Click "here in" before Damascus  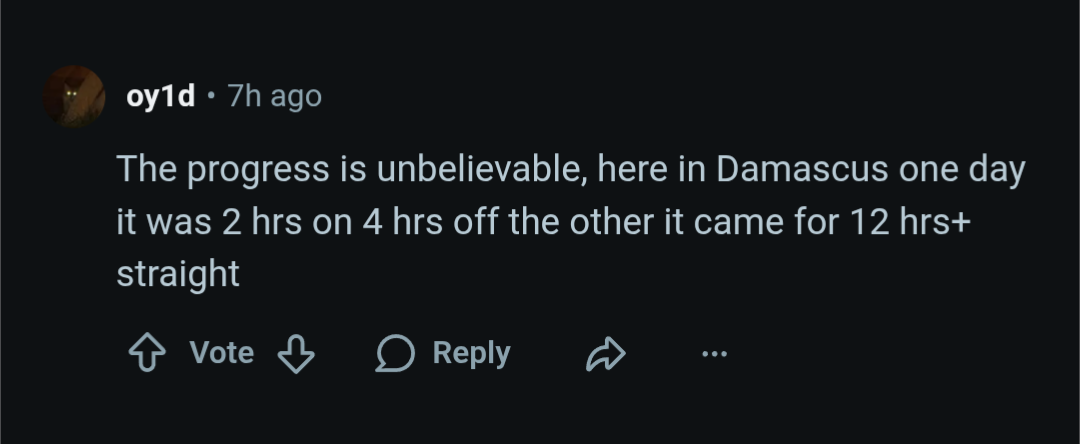(x=652, y=169)
